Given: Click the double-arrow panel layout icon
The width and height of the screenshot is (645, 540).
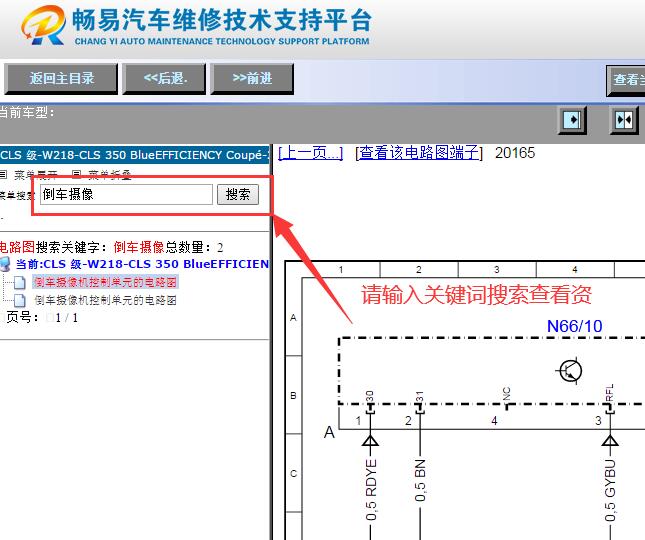Looking at the screenshot, I should pos(624,120).
